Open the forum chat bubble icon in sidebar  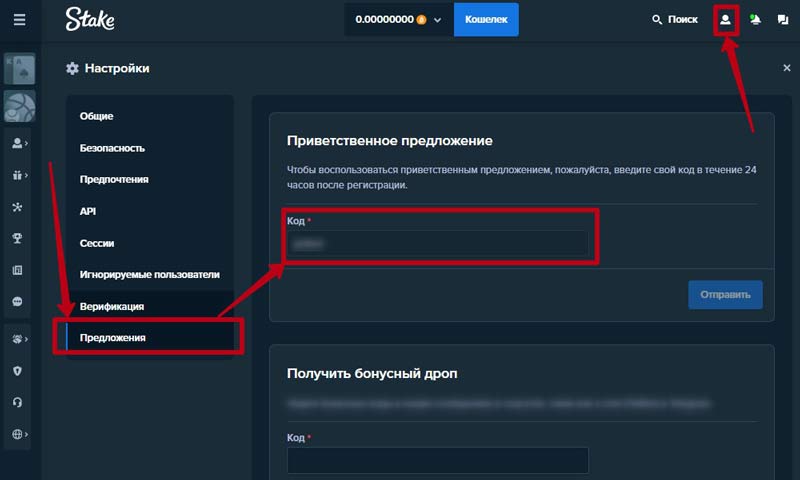(x=17, y=301)
